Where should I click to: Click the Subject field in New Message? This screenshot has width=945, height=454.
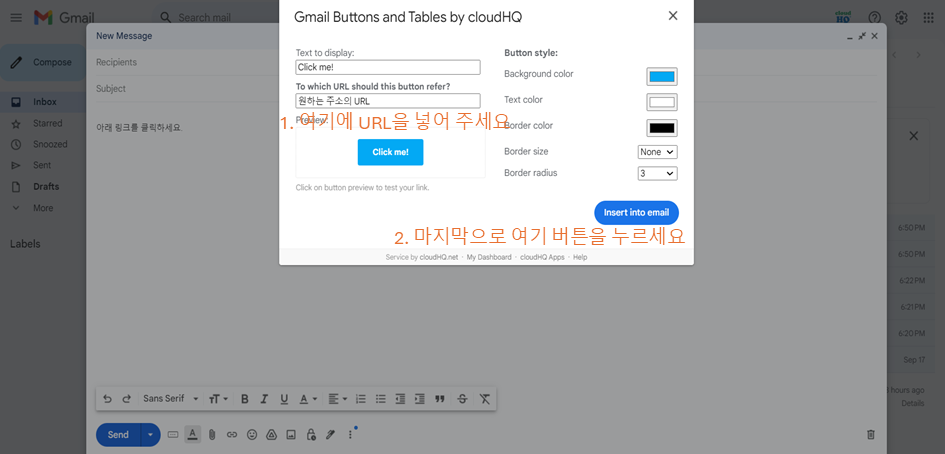pyautogui.click(x=486, y=89)
